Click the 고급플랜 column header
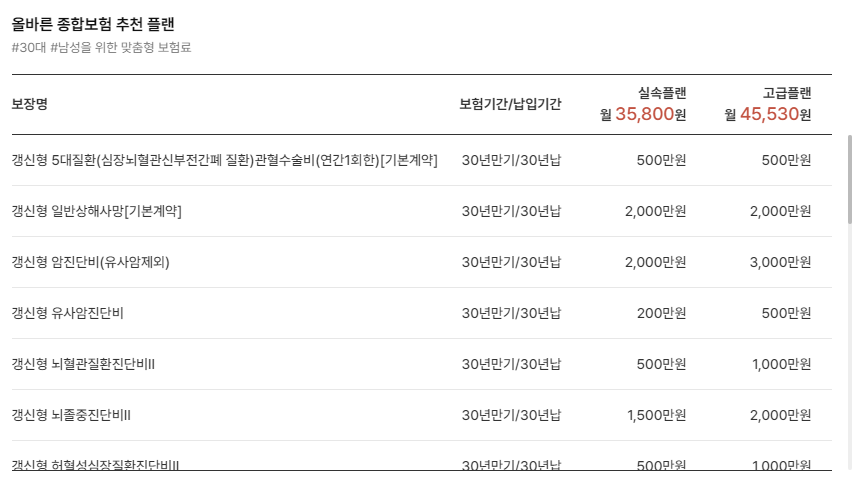This screenshot has height=478, width=862. coord(787,93)
